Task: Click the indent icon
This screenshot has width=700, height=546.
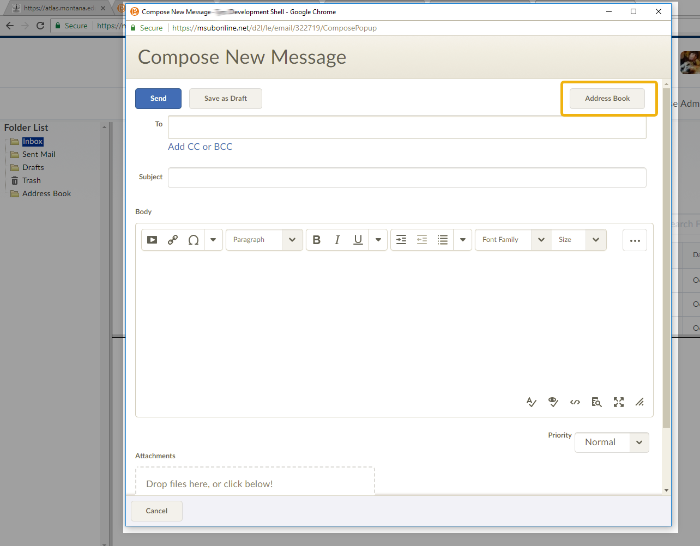Action: (x=401, y=240)
